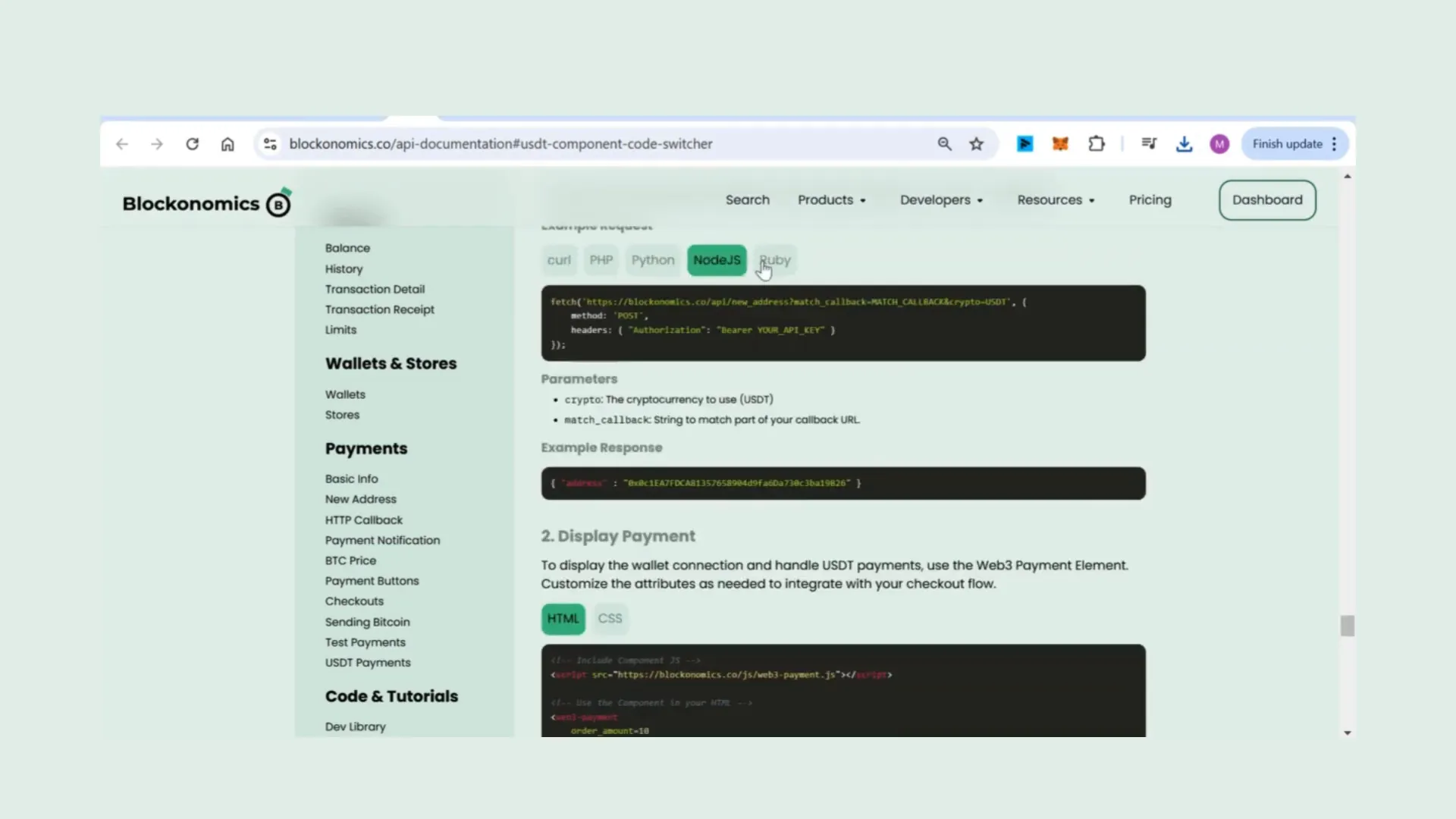Switch code example to PHP tab

pyautogui.click(x=601, y=260)
